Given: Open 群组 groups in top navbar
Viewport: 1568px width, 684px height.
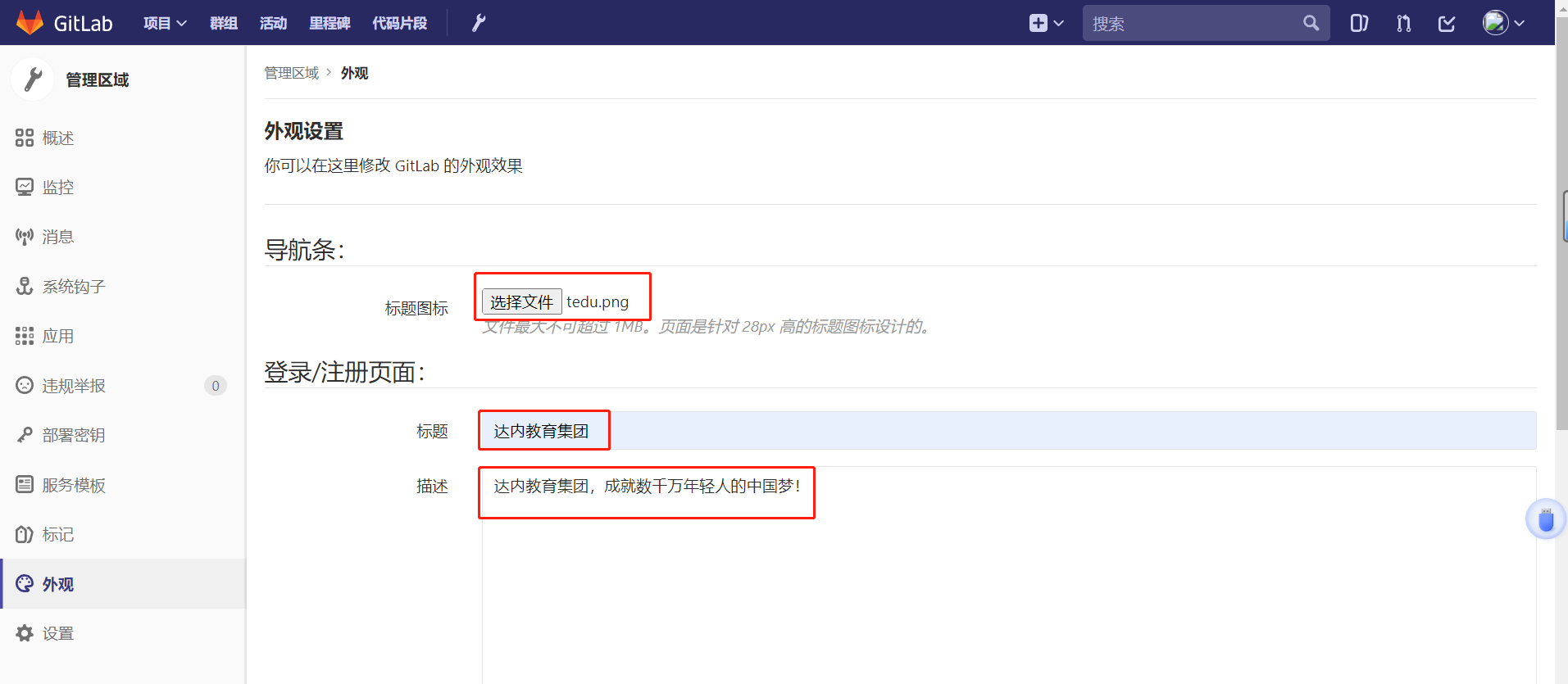Looking at the screenshot, I should [x=224, y=23].
